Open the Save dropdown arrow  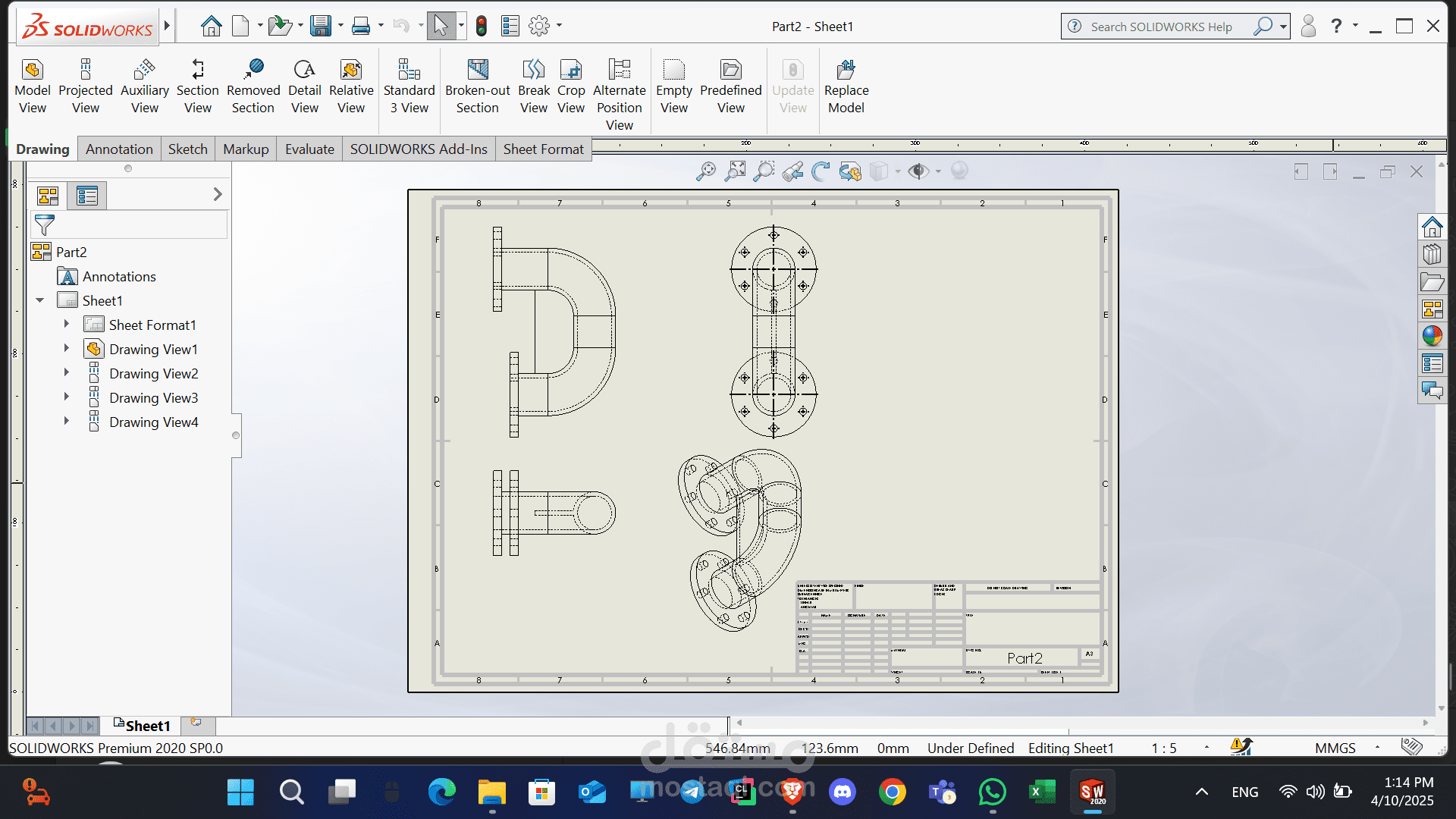click(x=340, y=26)
